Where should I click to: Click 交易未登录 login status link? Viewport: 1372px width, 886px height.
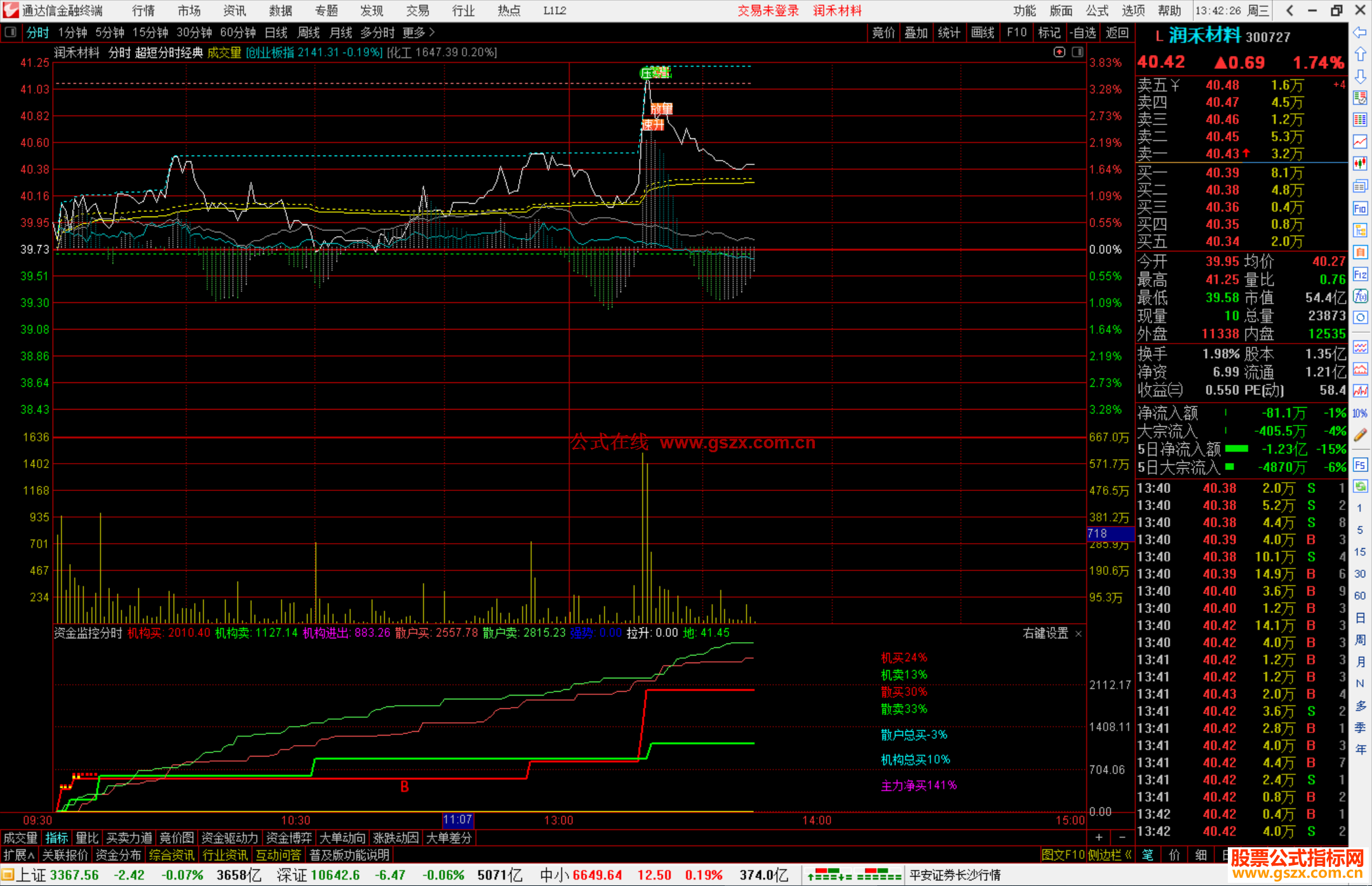point(768,11)
